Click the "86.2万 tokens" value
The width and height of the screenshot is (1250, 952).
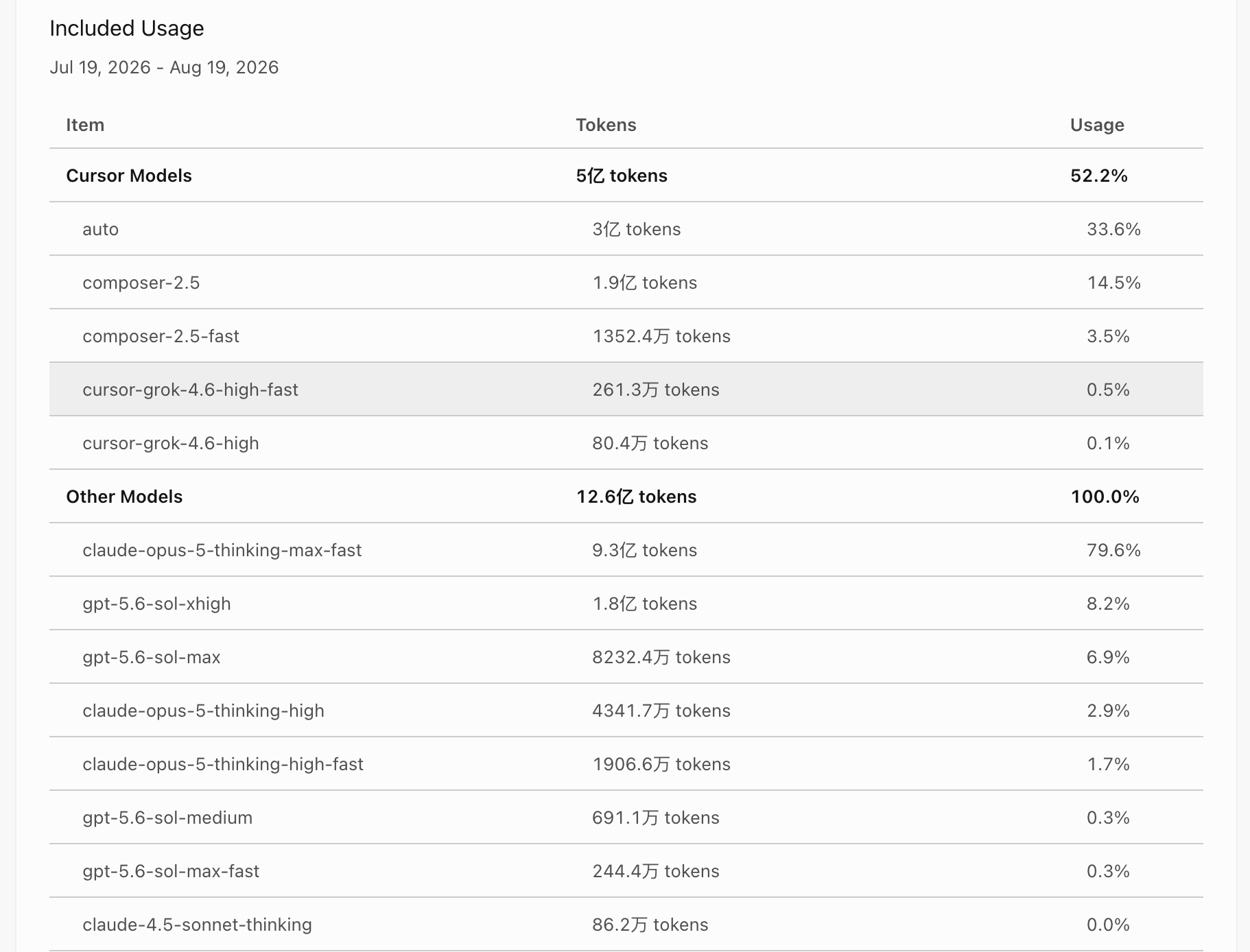(x=650, y=925)
